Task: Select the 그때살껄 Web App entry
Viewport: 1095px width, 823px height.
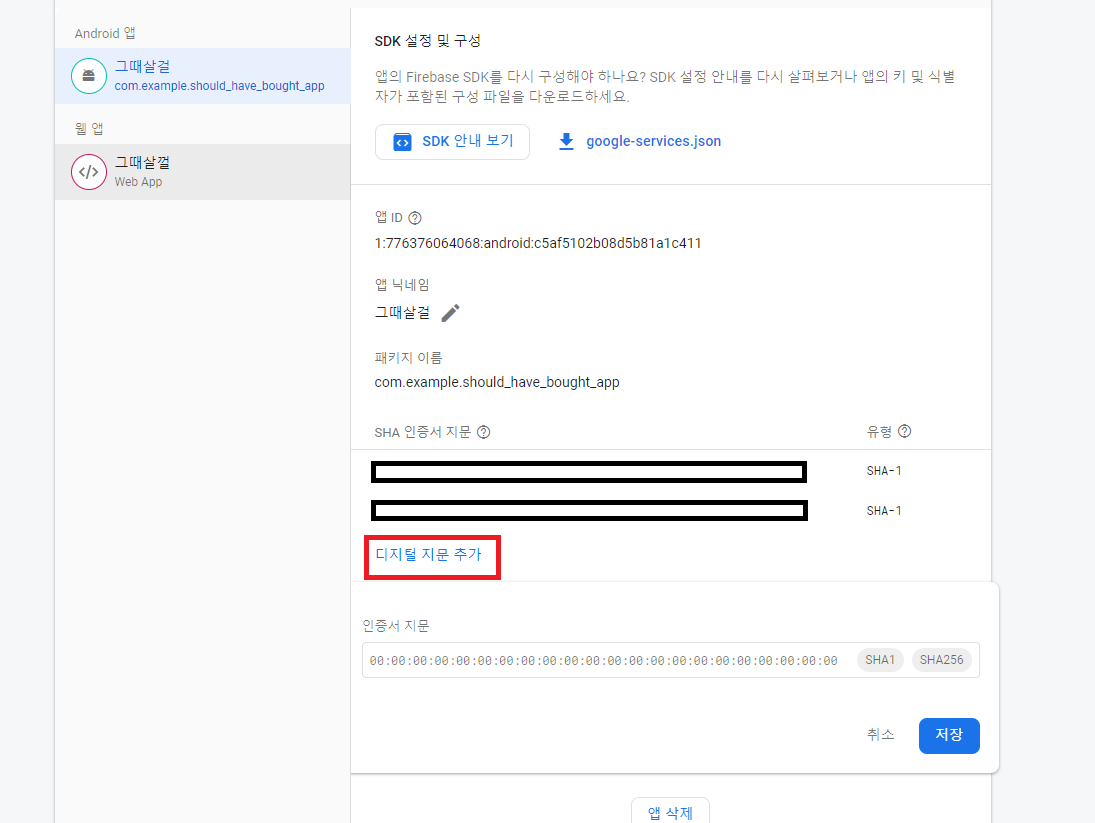Action: click(x=203, y=172)
